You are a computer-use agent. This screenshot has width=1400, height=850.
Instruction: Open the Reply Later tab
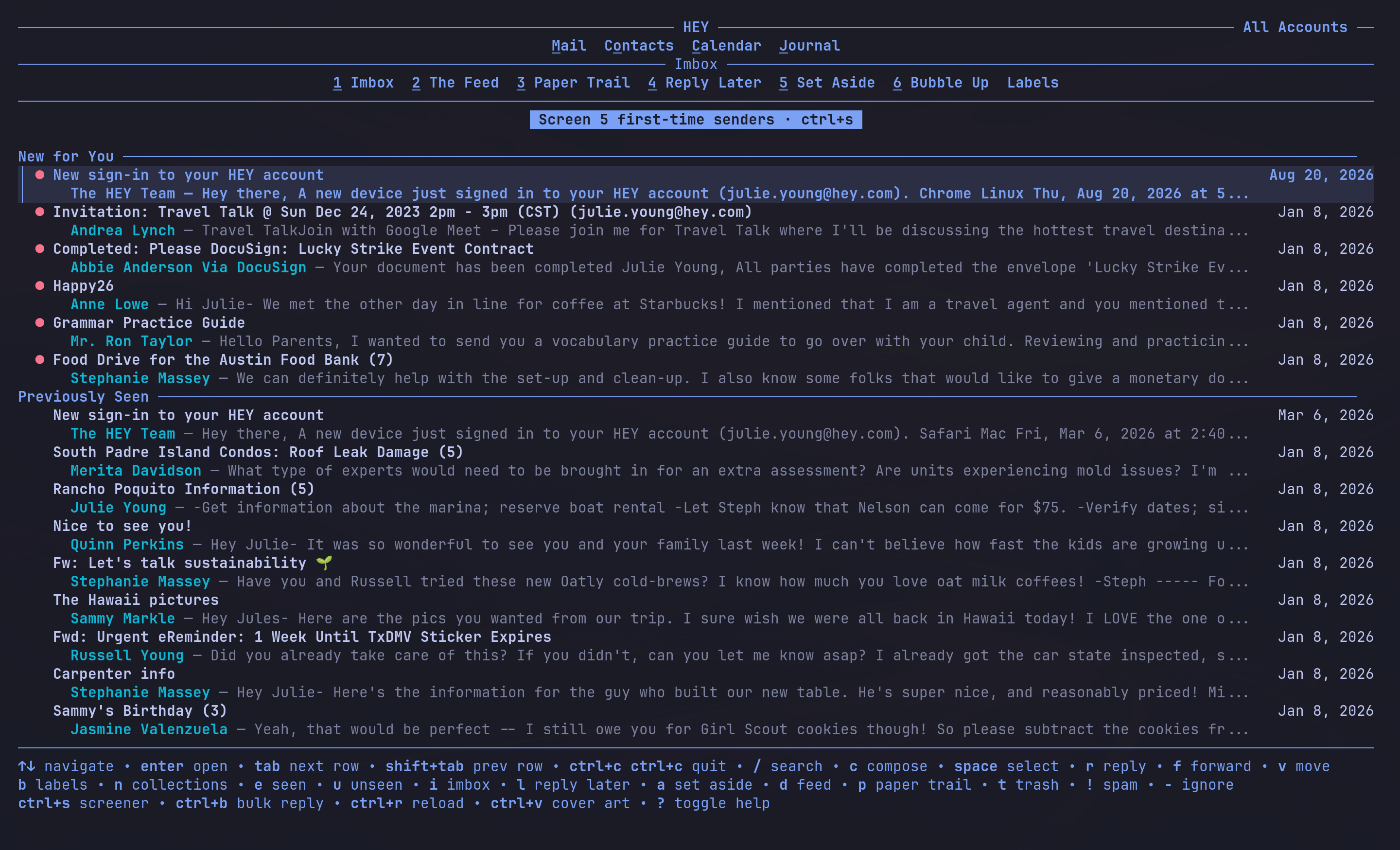704,82
